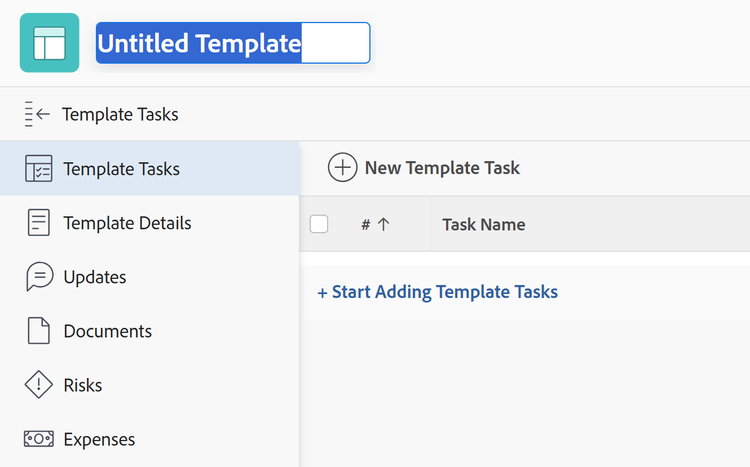
Task: Select Expenses in the left panel
Action: [x=99, y=439]
